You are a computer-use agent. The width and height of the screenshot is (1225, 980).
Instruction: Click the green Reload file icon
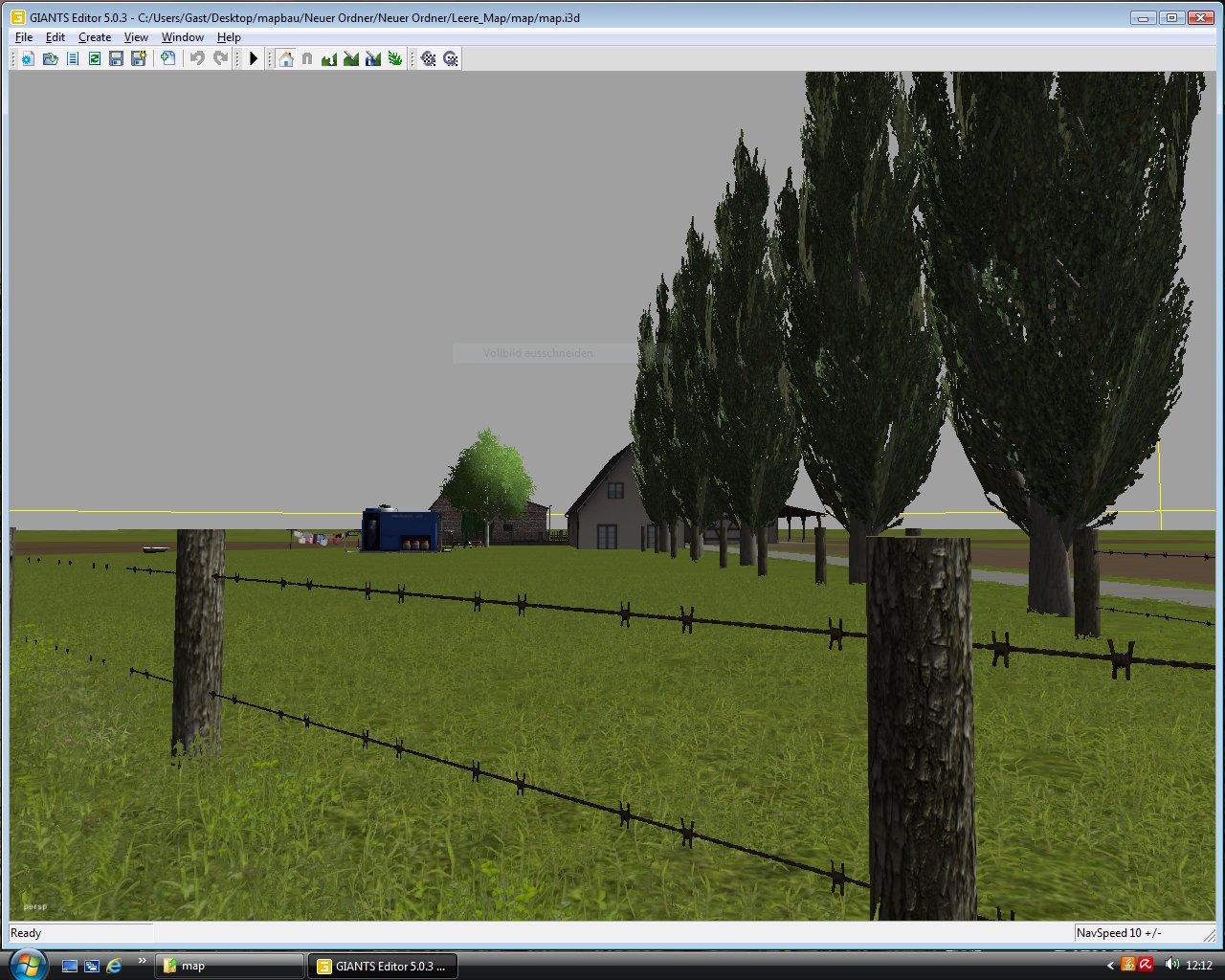[x=95, y=59]
